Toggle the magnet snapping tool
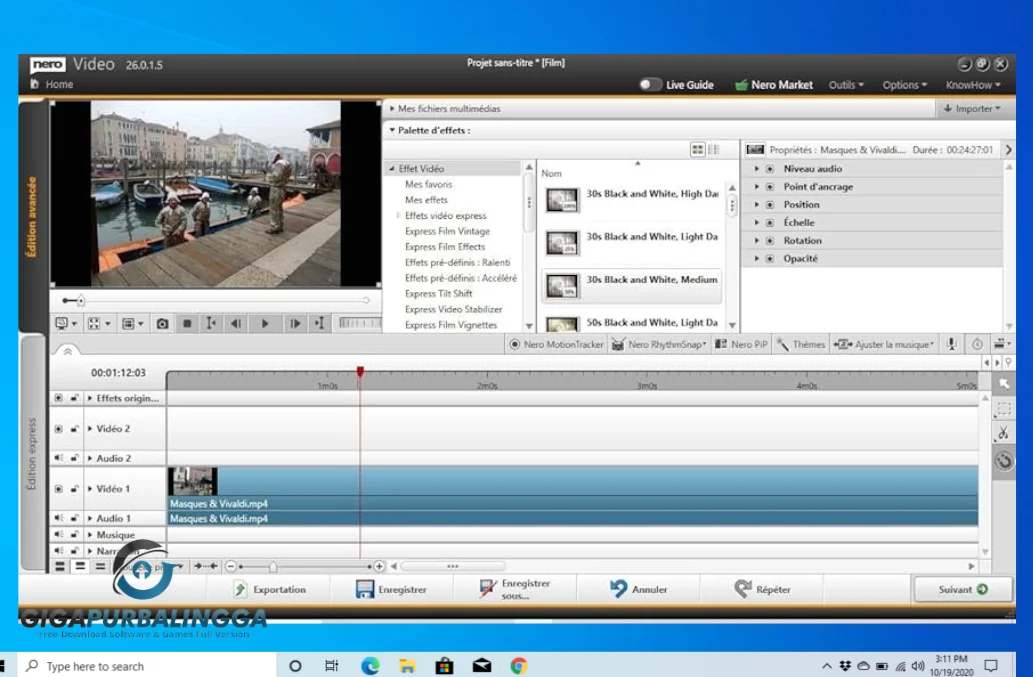The image size is (1033, 677). (x=1003, y=460)
